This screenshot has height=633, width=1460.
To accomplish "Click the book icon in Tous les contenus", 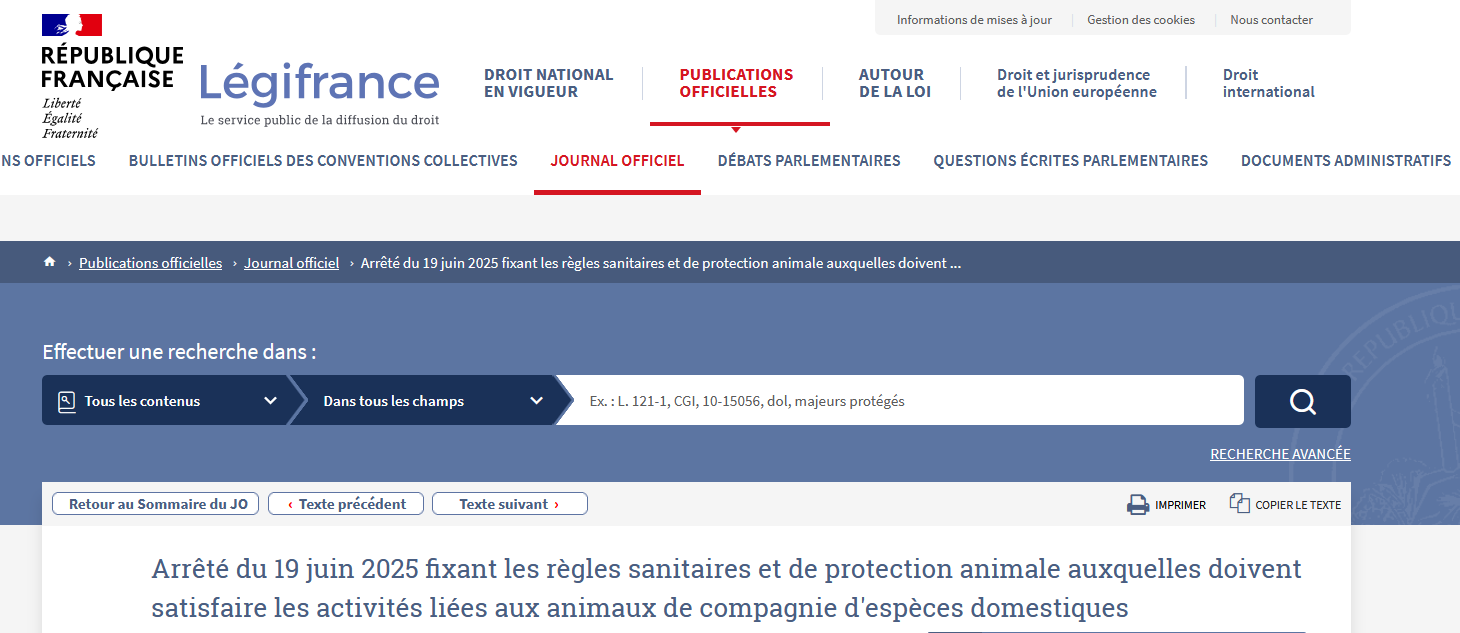I will [x=67, y=401].
